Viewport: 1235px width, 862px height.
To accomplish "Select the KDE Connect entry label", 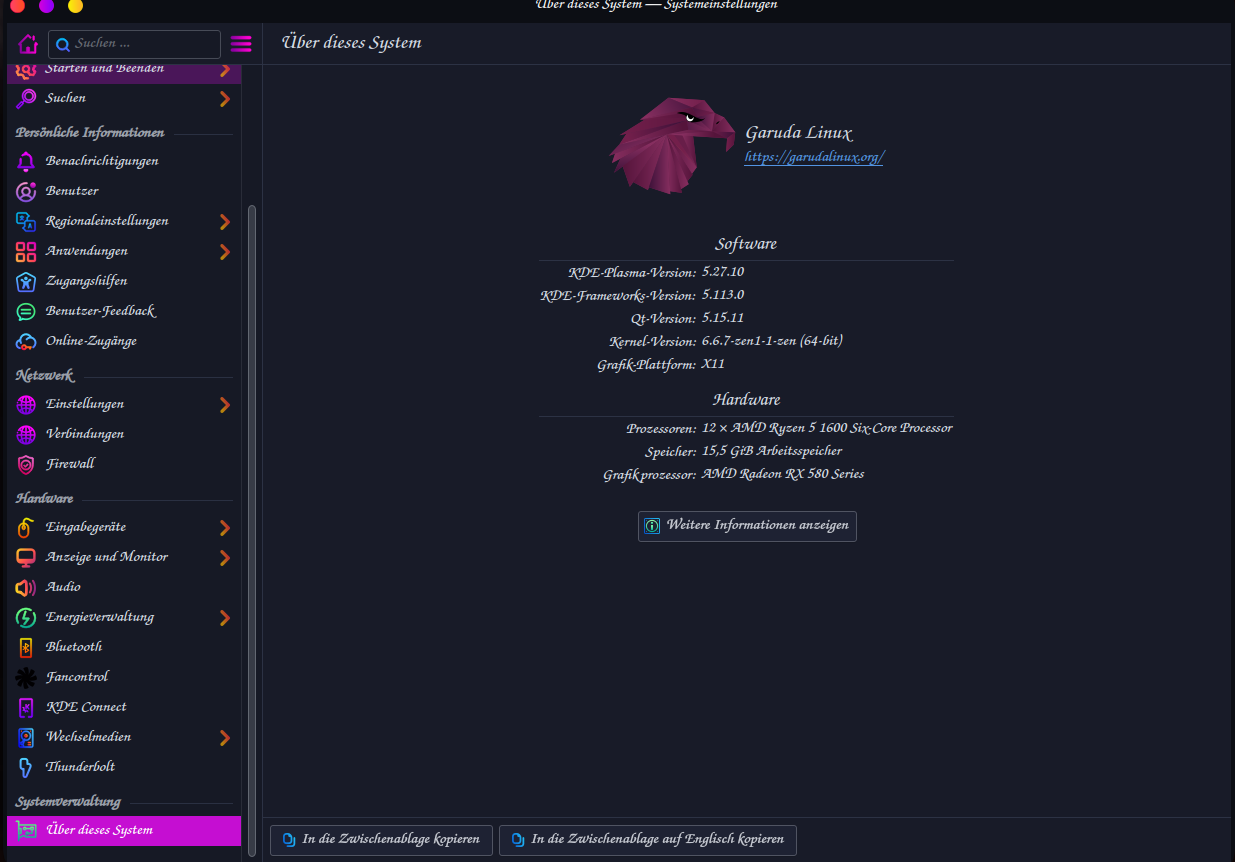I will click(x=86, y=707).
